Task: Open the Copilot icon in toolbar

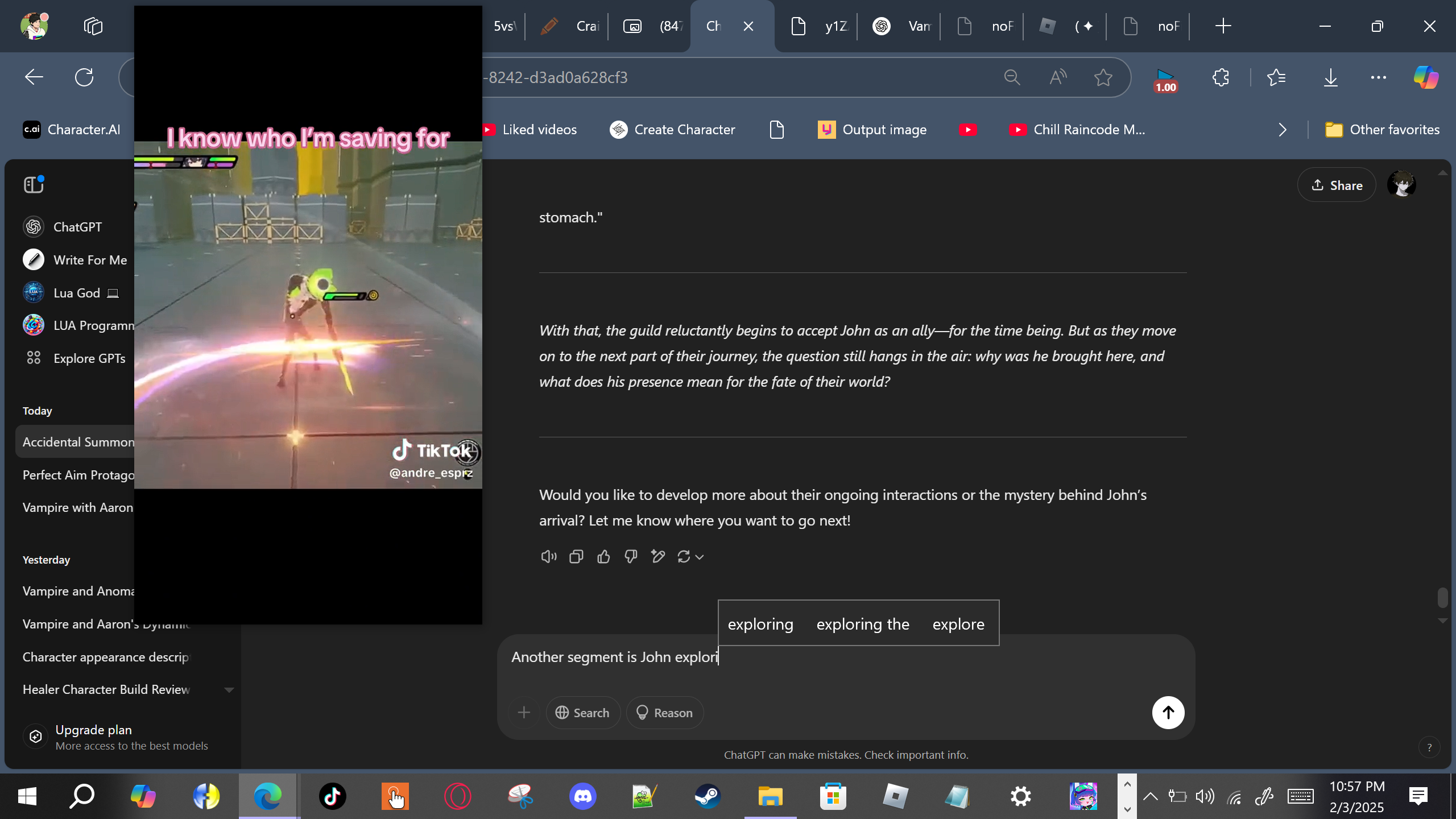Action: coord(1426,77)
